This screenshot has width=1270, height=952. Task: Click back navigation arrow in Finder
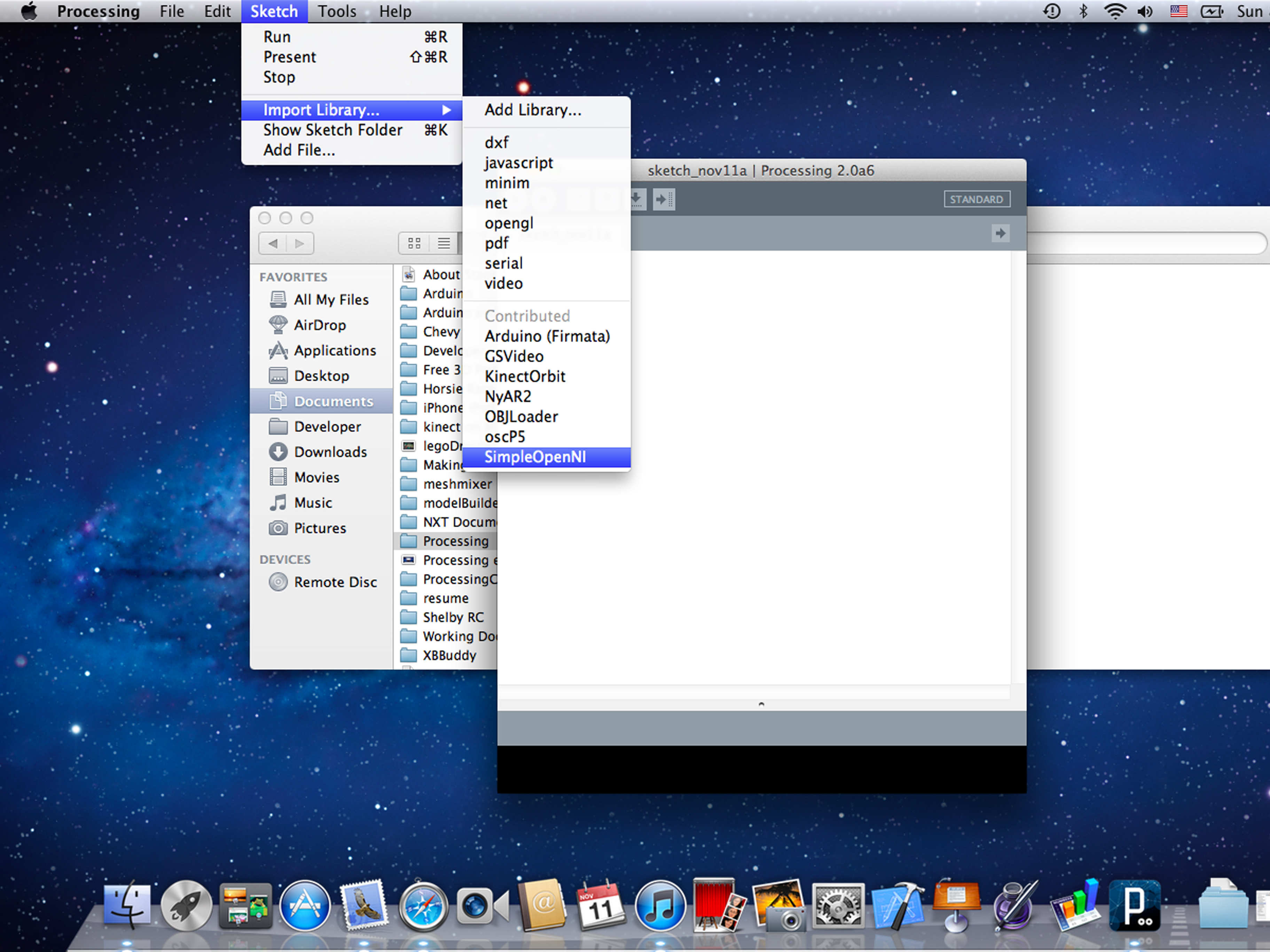point(277,243)
